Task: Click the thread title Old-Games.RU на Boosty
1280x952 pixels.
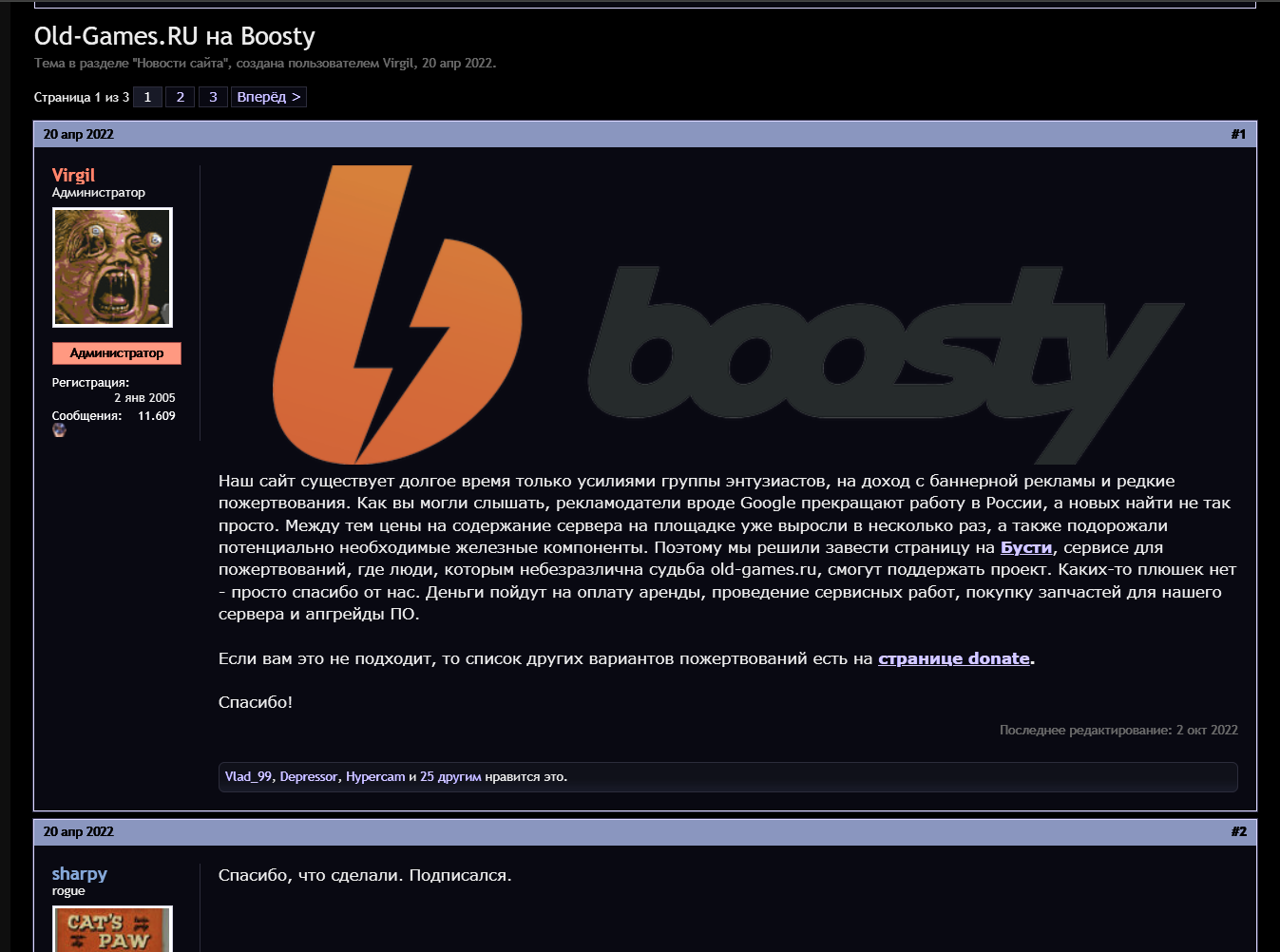Action: click(x=175, y=36)
